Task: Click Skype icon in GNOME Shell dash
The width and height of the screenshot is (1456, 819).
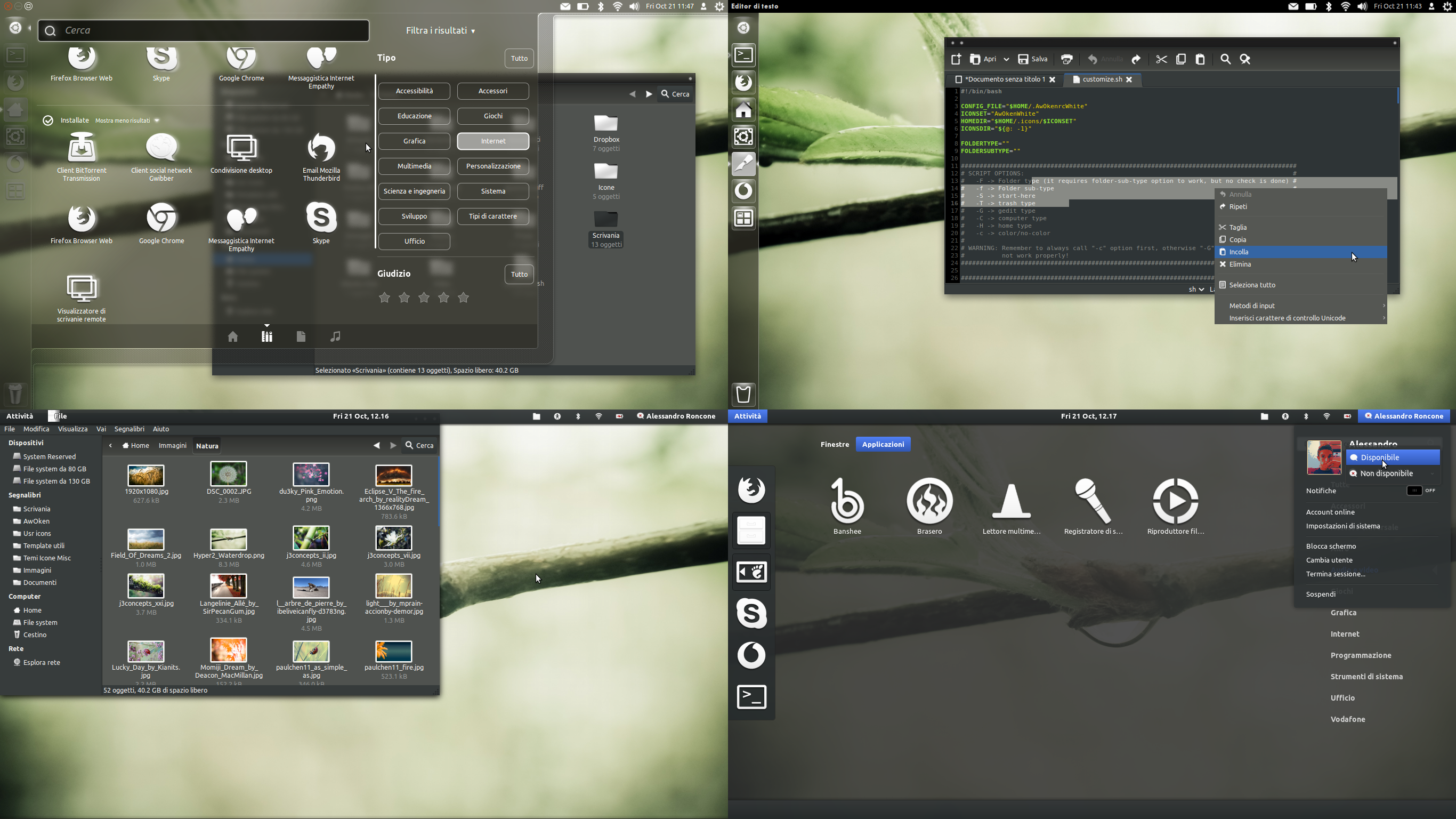Action: click(751, 613)
